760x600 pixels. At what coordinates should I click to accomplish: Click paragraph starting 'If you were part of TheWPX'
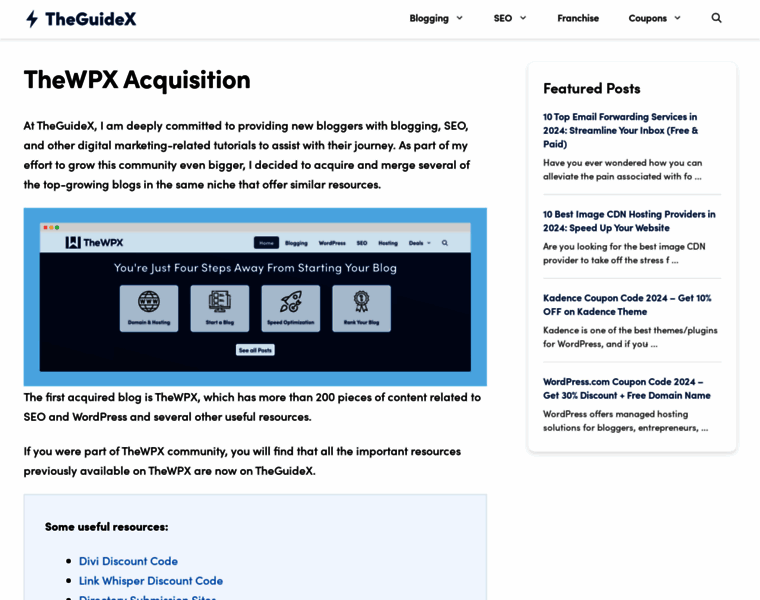click(242, 461)
